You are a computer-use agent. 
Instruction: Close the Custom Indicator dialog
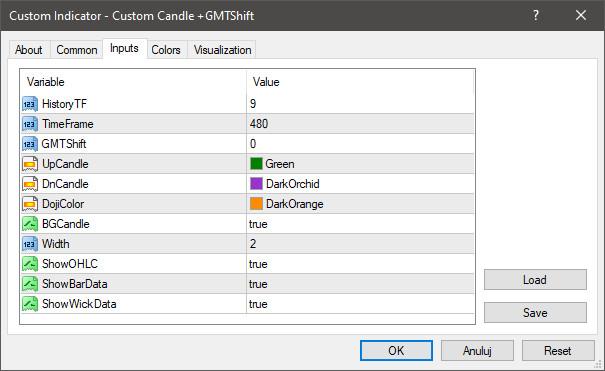[581, 15]
